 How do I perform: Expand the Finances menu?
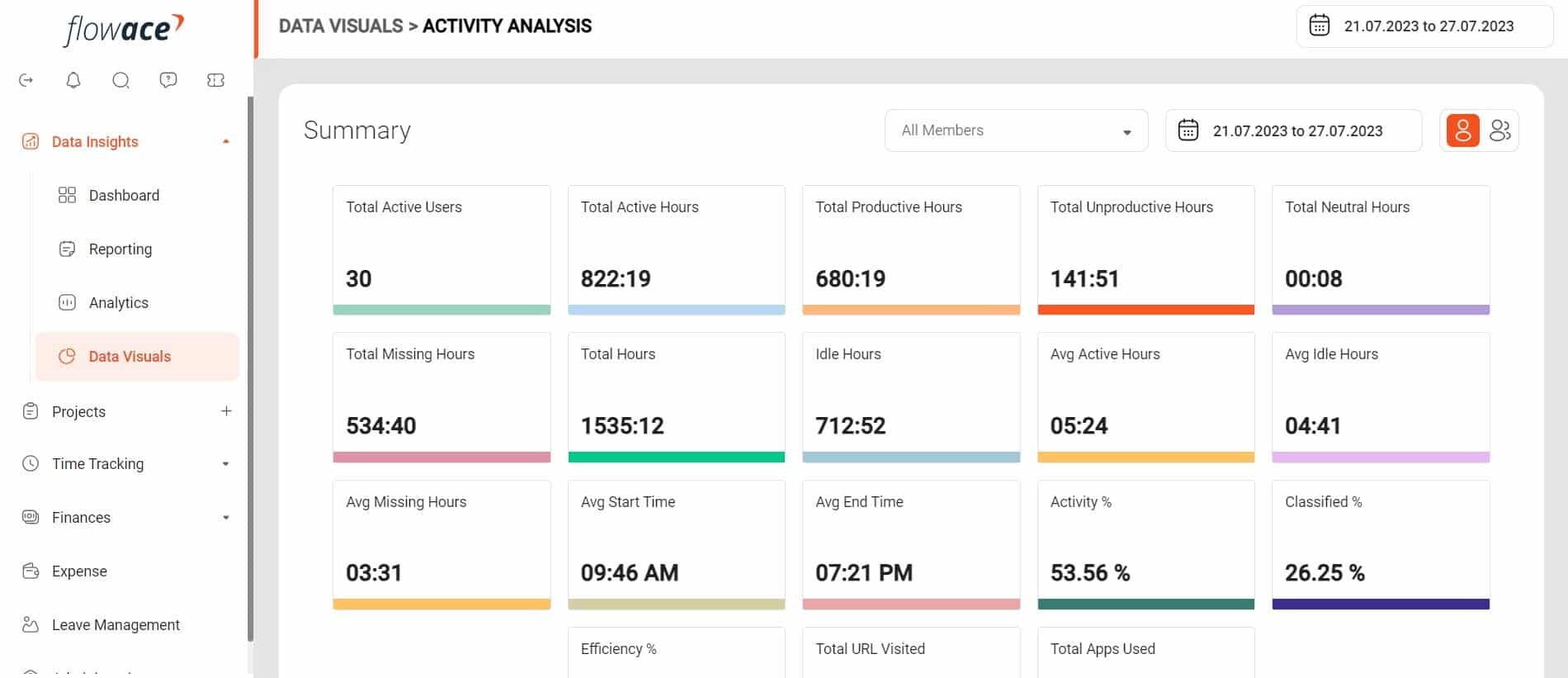pyautogui.click(x=225, y=518)
